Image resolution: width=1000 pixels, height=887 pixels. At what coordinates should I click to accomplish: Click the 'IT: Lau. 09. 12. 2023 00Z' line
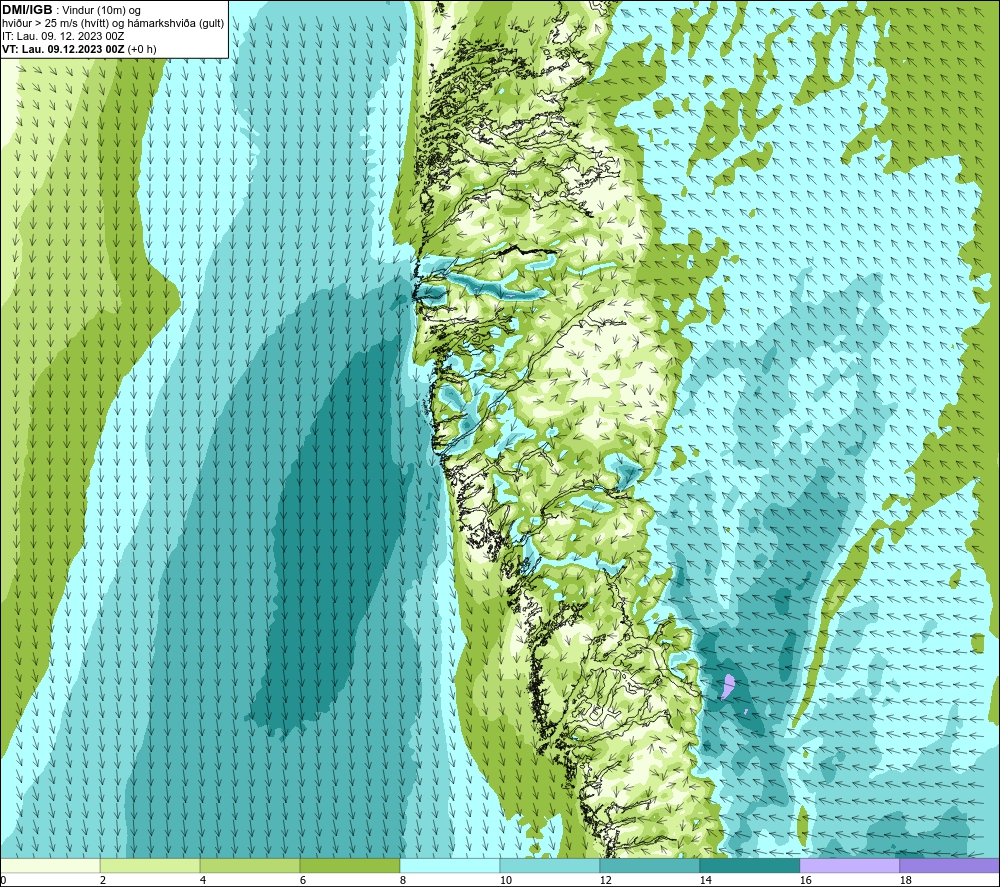(63, 36)
